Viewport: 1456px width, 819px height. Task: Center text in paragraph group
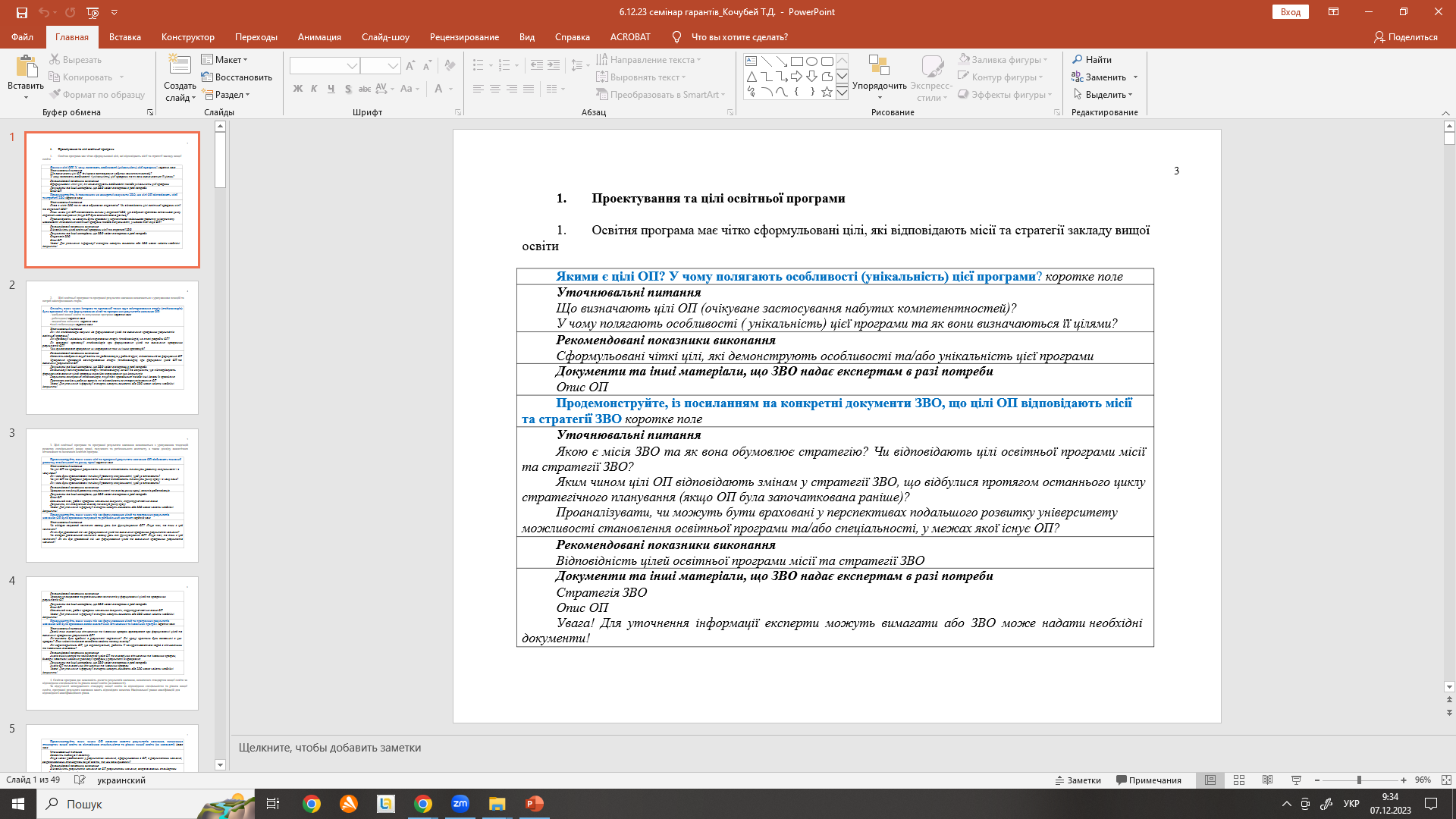pos(494,89)
